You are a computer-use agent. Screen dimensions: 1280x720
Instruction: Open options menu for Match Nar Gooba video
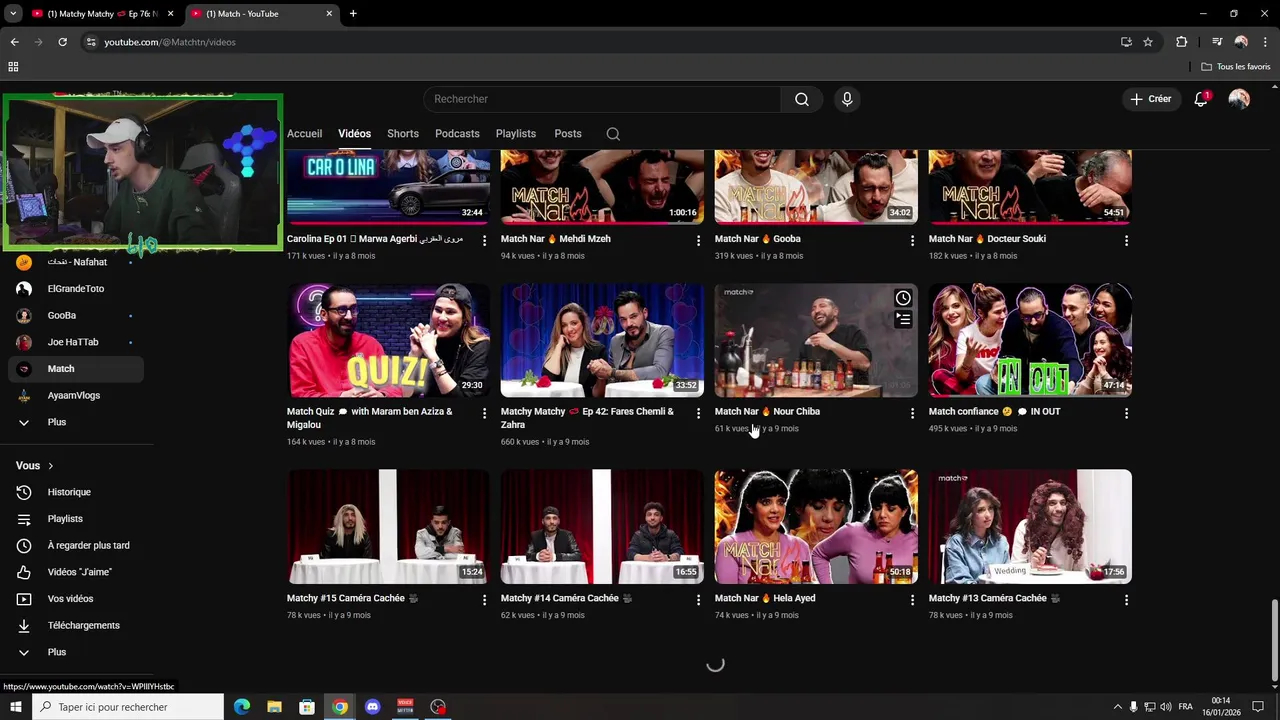tap(912, 241)
